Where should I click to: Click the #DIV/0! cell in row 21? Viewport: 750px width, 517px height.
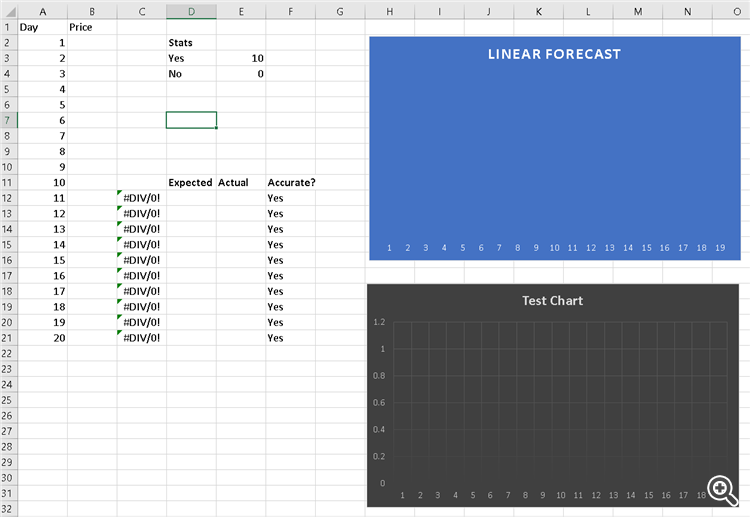(x=142, y=338)
